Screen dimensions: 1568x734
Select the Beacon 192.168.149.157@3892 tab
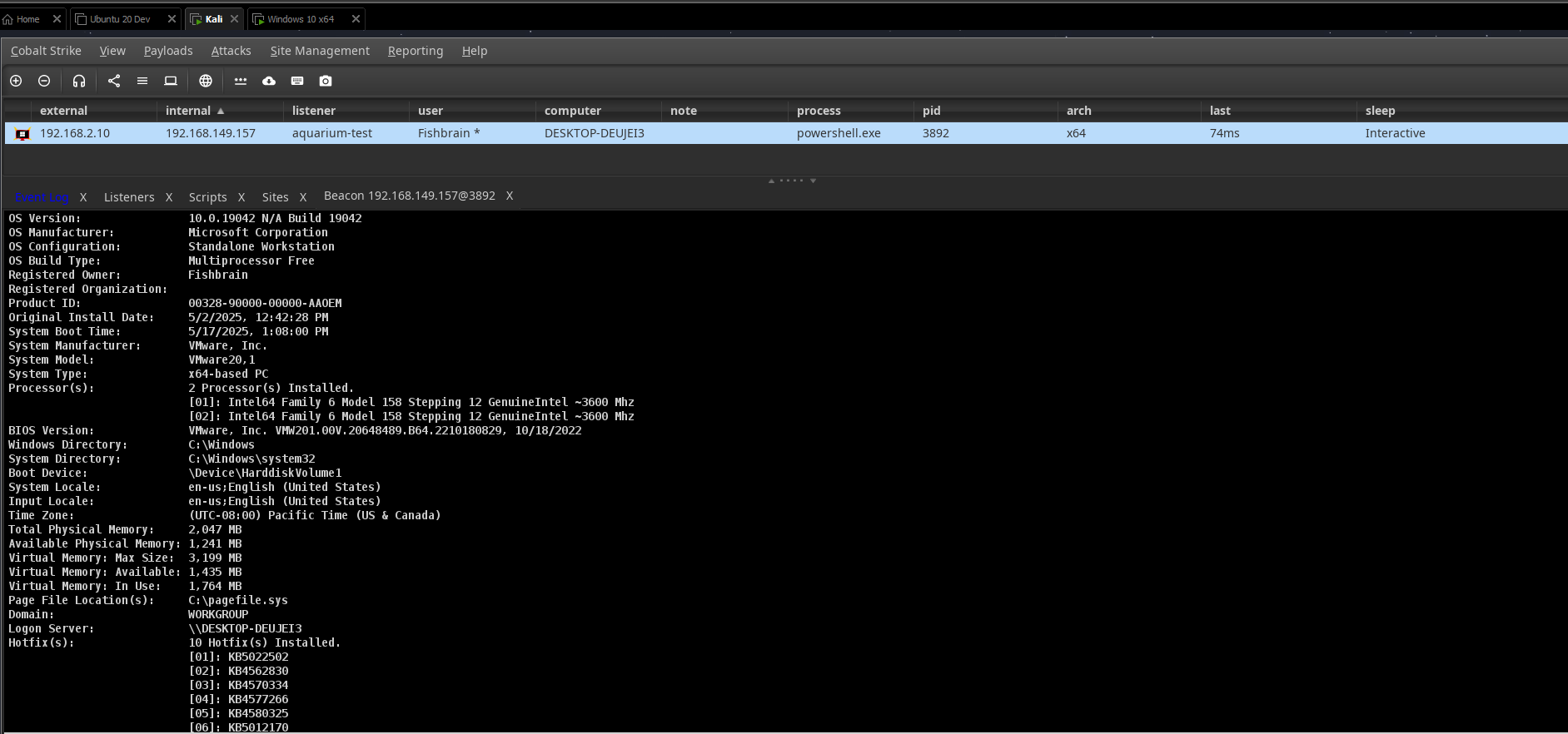coord(410,196)
